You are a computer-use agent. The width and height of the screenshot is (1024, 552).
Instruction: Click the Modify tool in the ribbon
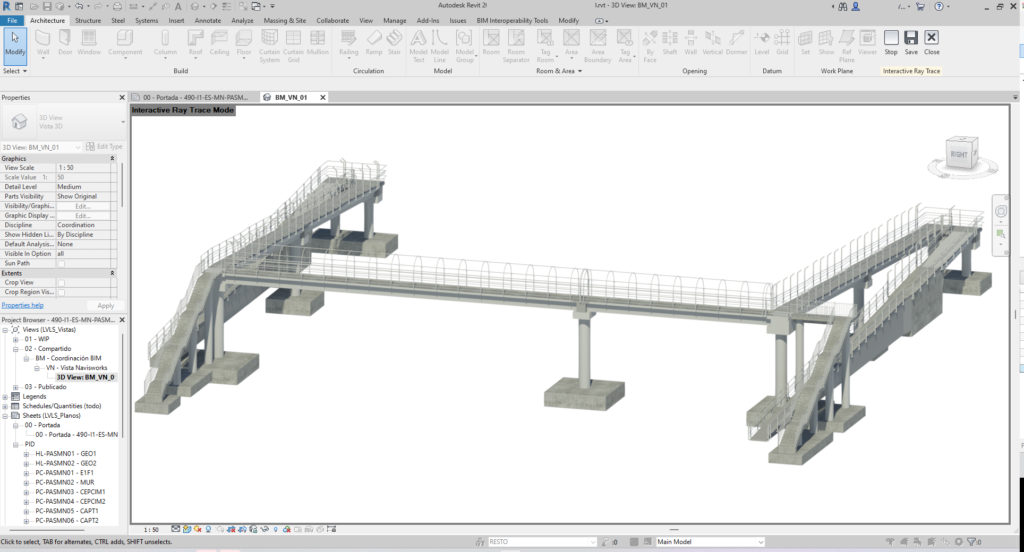(x=15, y=43)
